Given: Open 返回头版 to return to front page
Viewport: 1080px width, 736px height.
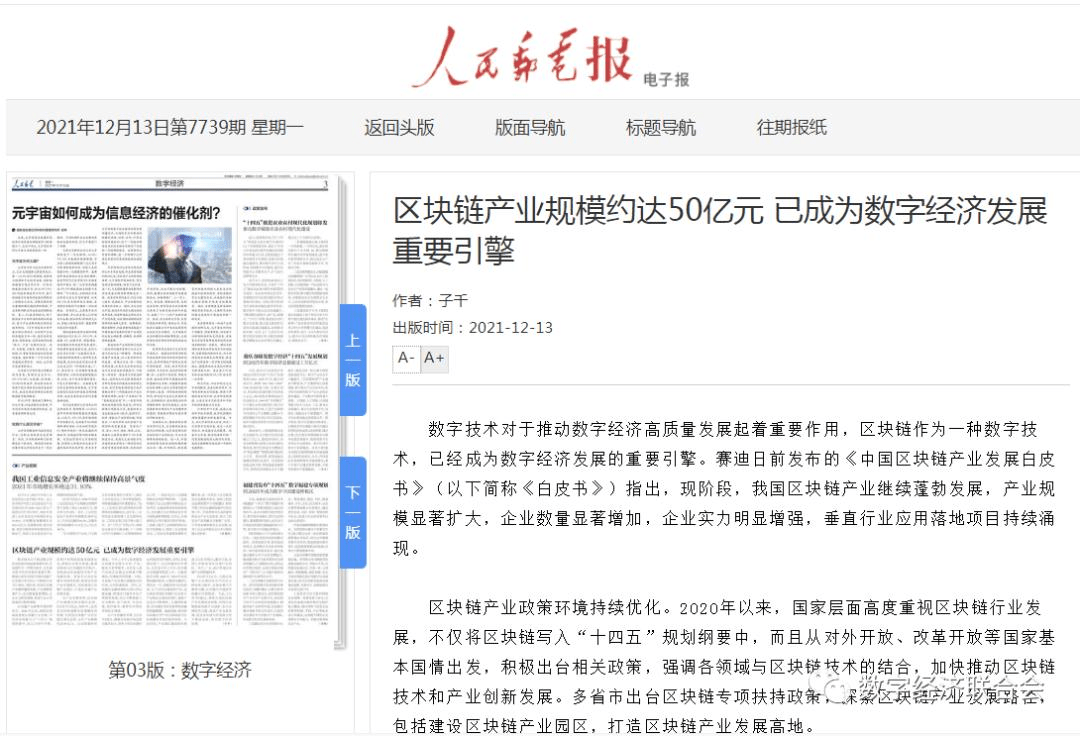Looking at the screenshot, I should point(397,127).
